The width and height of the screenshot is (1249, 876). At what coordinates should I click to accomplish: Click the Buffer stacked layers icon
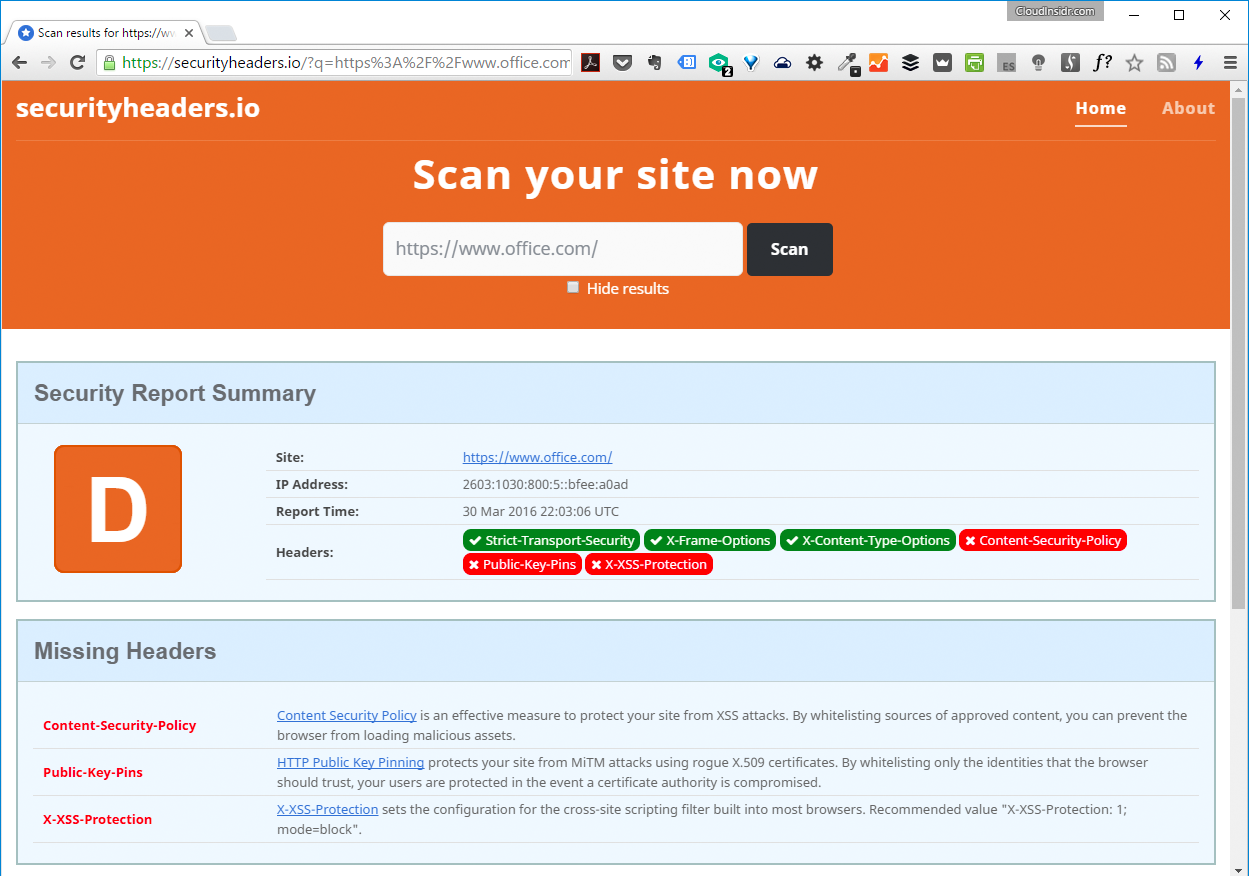(910, 63)
